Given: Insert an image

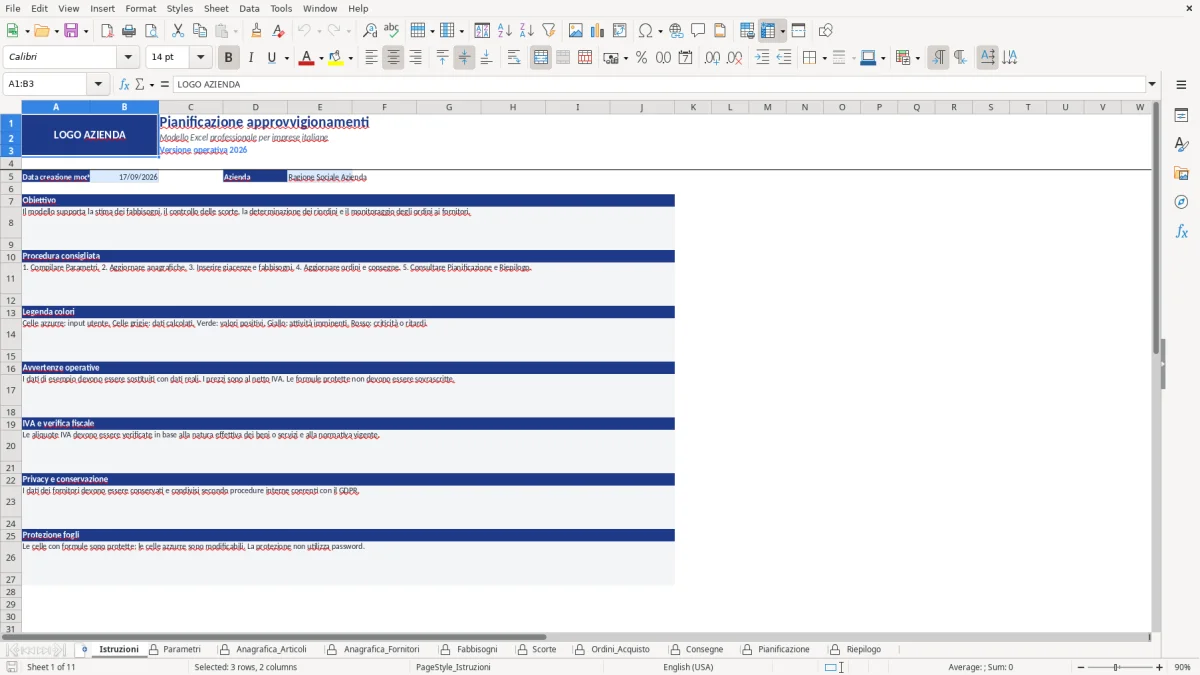Looking at the screenshot, I should coord(576,31).
